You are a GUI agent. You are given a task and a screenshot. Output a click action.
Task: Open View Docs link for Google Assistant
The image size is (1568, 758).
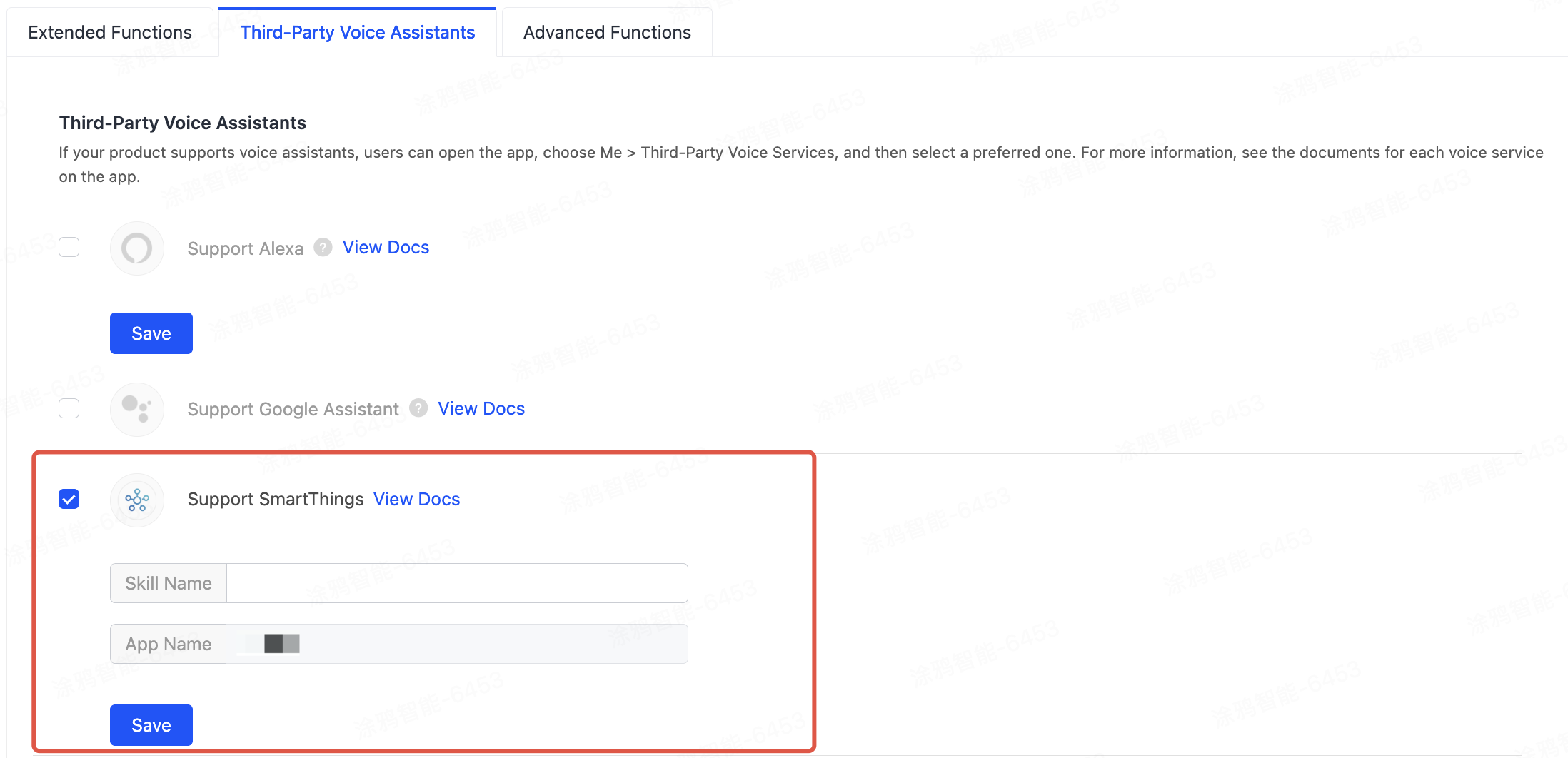(481, 408)
